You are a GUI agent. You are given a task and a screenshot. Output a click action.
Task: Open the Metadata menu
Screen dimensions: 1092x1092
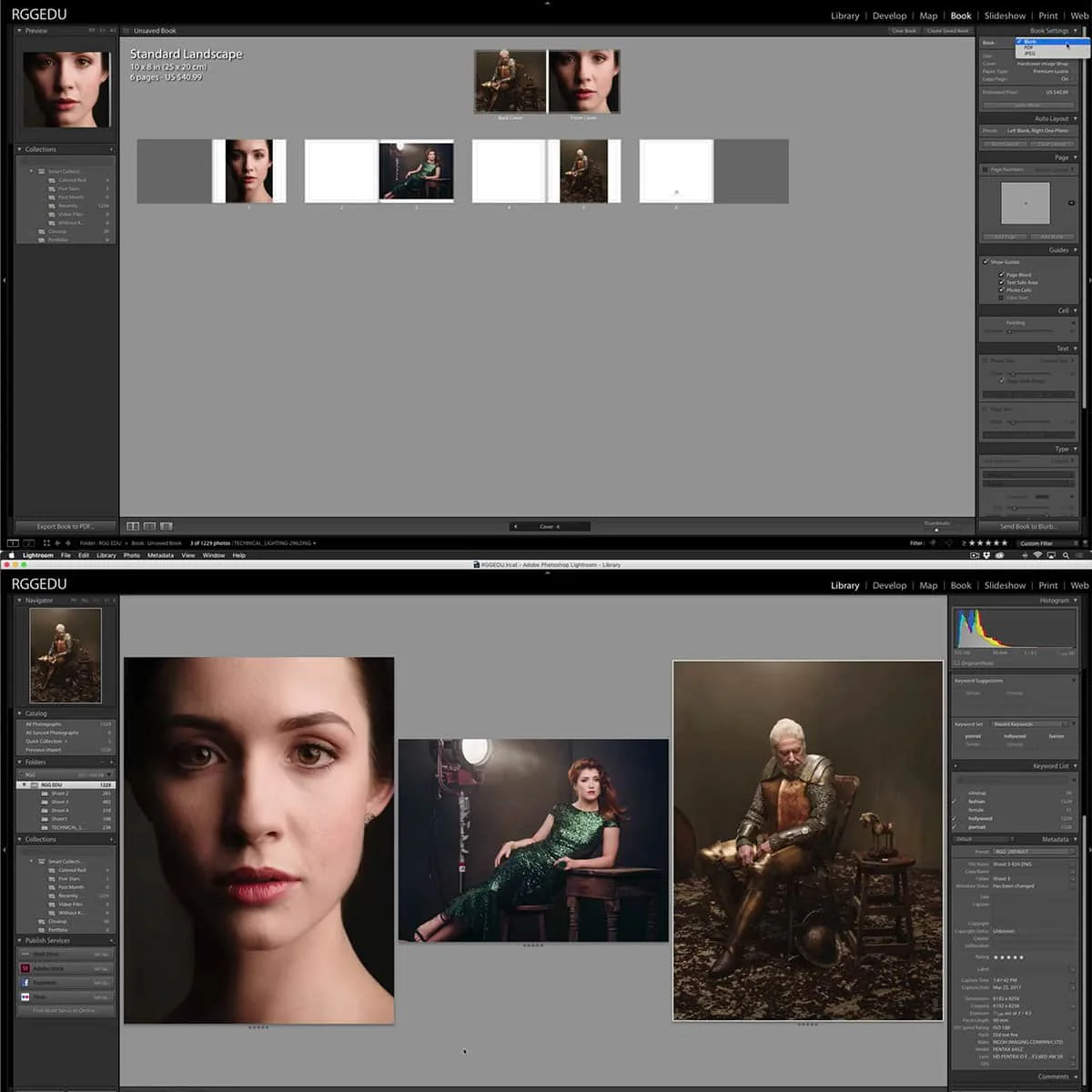(160, 555)
